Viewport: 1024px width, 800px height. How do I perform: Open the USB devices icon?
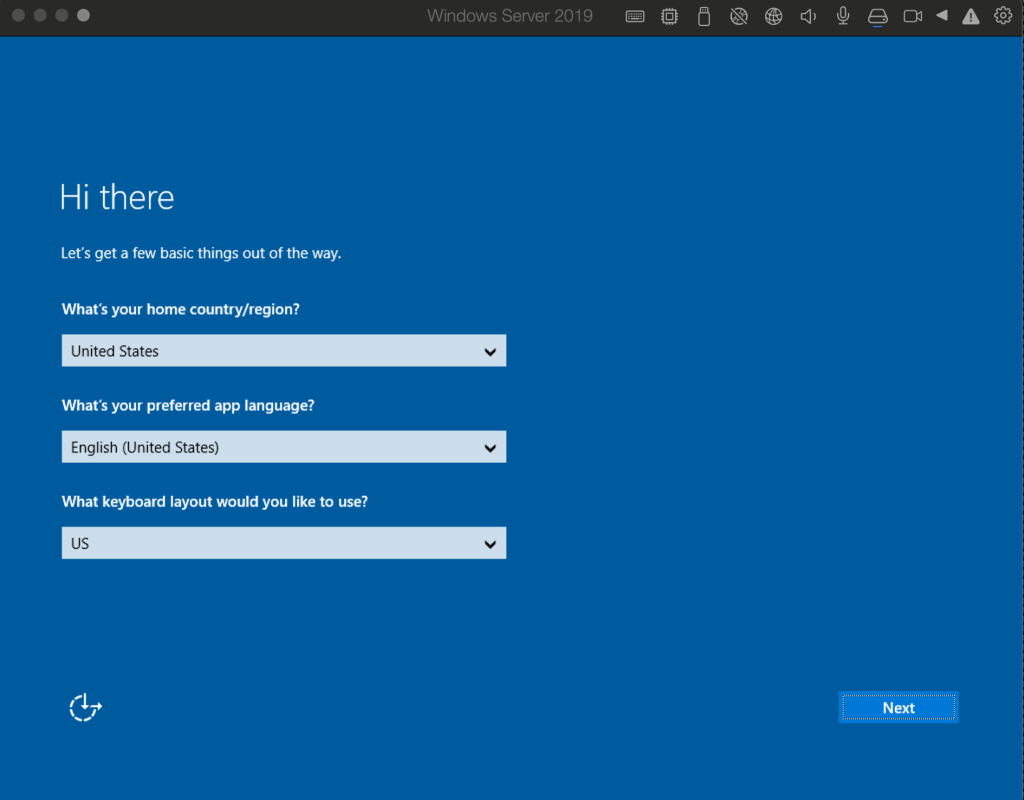click(704, 16)
